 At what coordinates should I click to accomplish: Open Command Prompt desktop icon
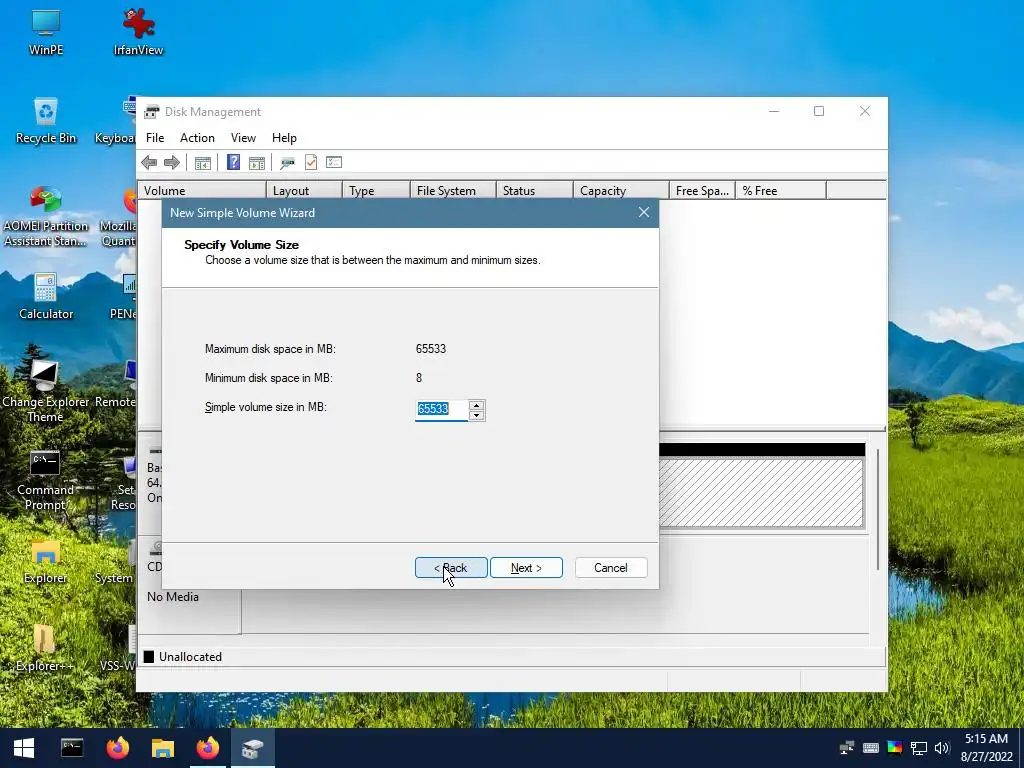[45, 480]
